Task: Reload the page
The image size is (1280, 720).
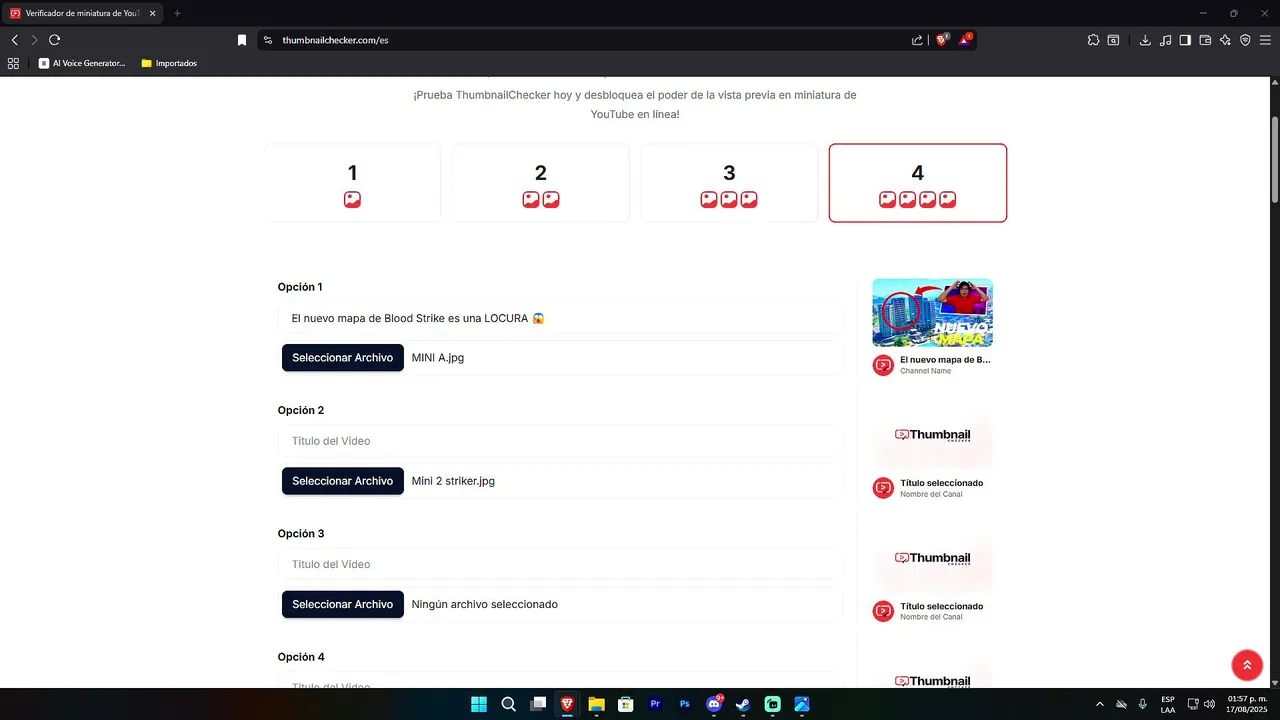Action: click(x=54, y=40)
